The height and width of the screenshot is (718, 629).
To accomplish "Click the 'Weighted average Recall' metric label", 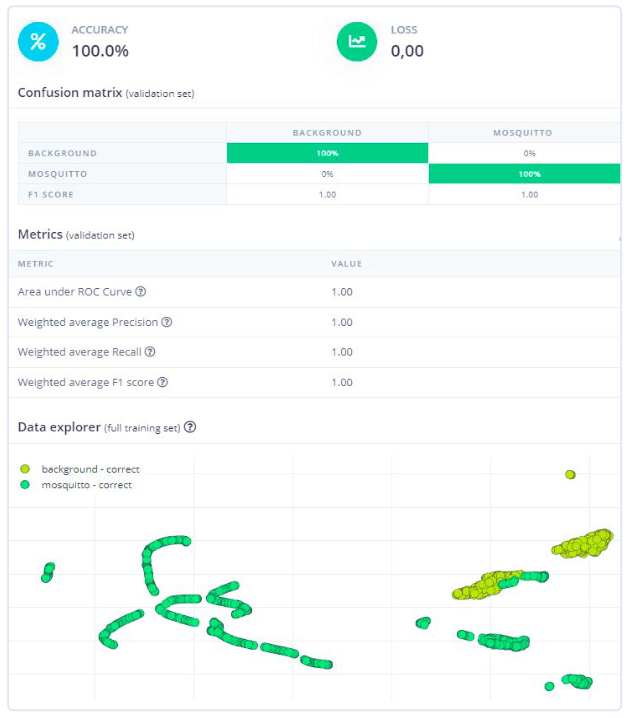I will pos(80,352).
